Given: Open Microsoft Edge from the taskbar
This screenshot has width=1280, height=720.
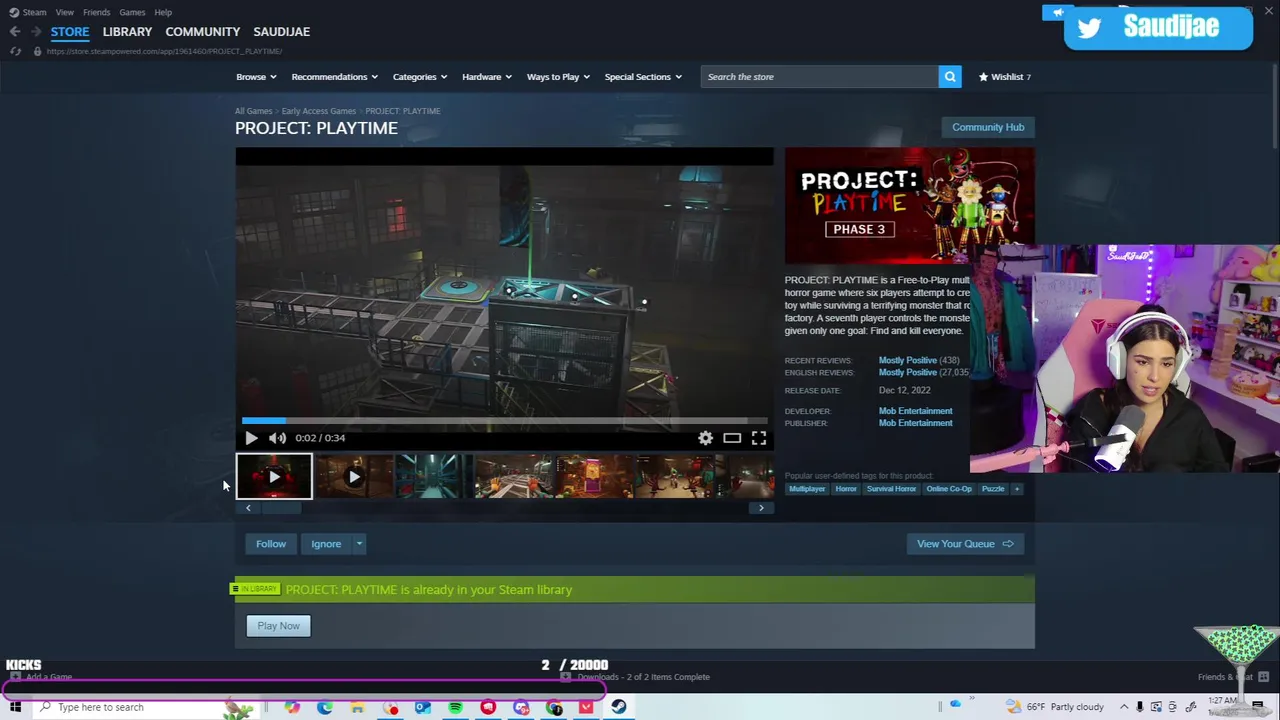Looking at the screenshot, I should tap(325, 708).
